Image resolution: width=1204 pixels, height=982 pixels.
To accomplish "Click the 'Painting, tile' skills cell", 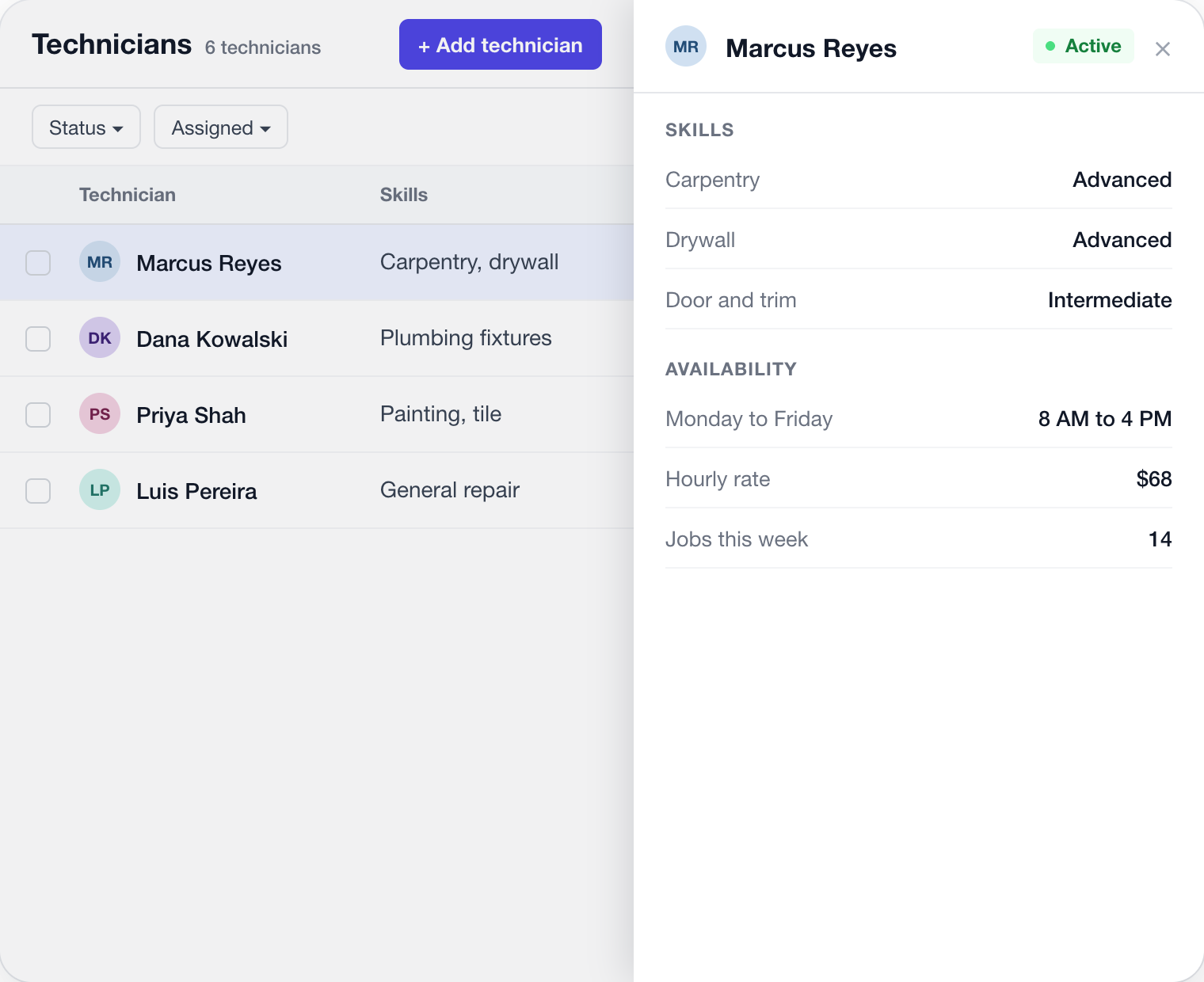I will point(441,414).
